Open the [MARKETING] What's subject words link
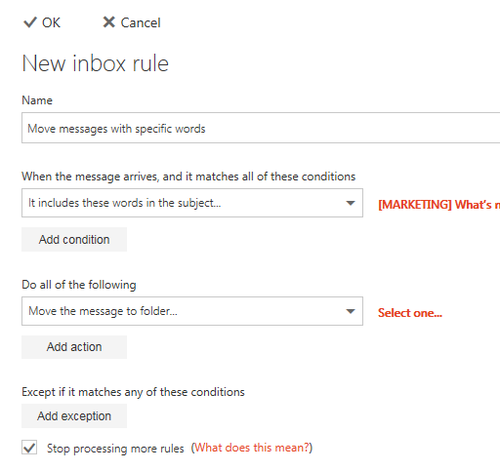This screenshot has height=471, width=500. tap(439, 204)
